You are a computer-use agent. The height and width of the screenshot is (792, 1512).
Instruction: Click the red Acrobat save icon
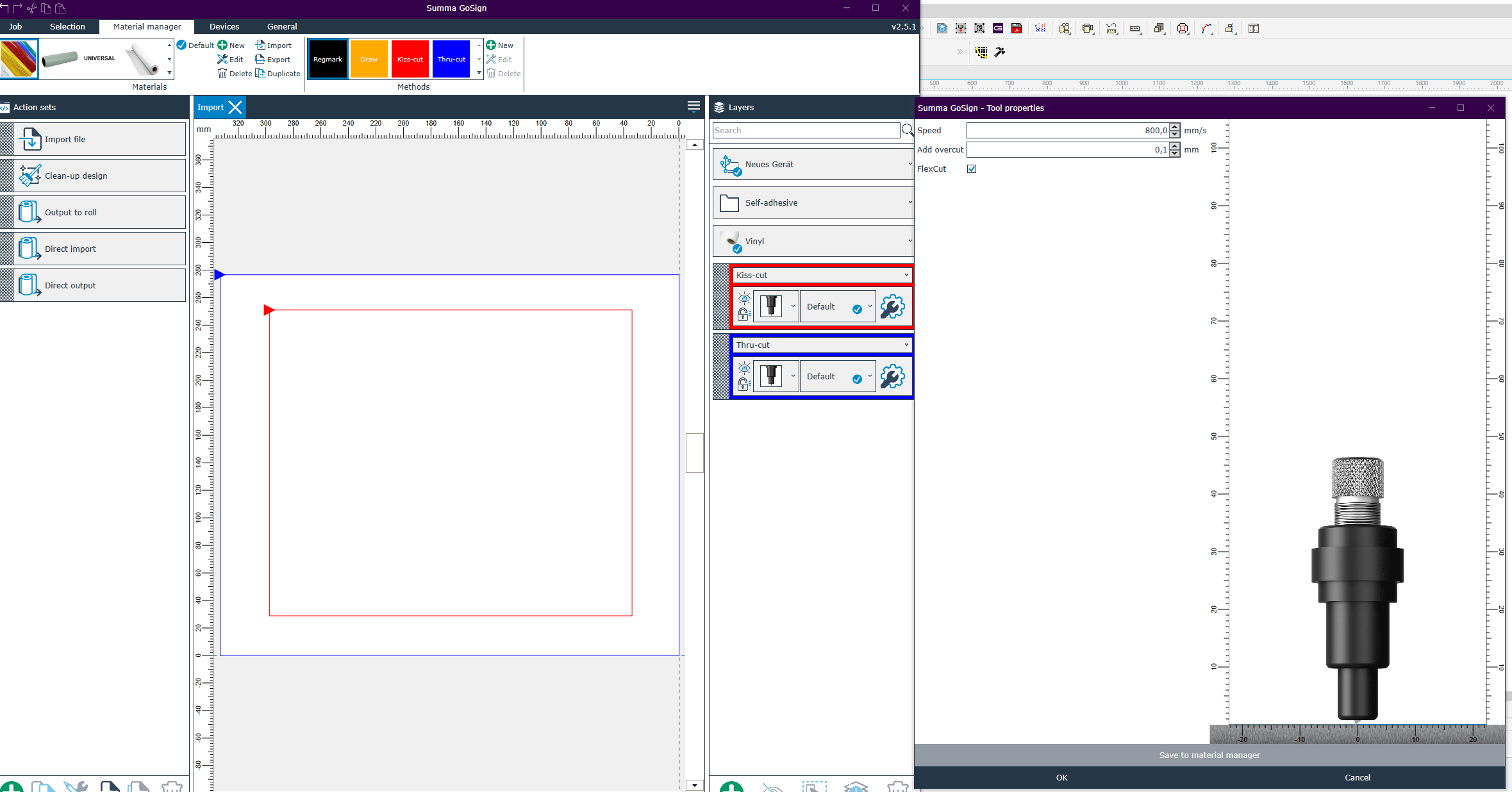click(x=1017, y=28)
